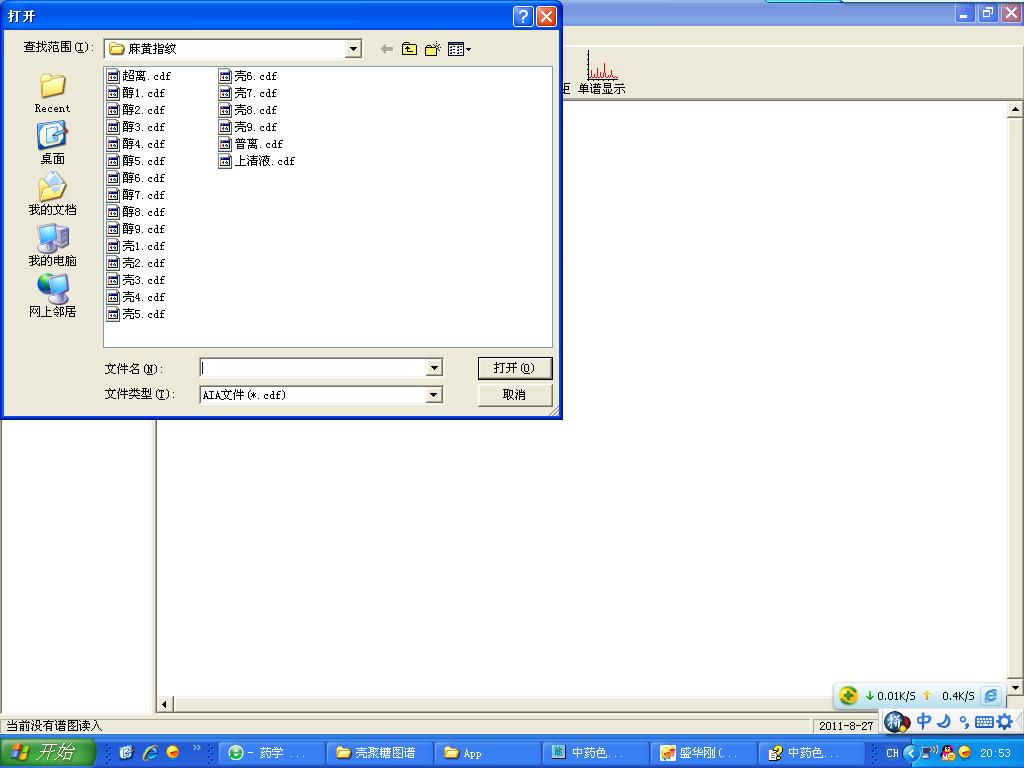
Task: Click the input method moon icon
Action: tap(944, 721)
